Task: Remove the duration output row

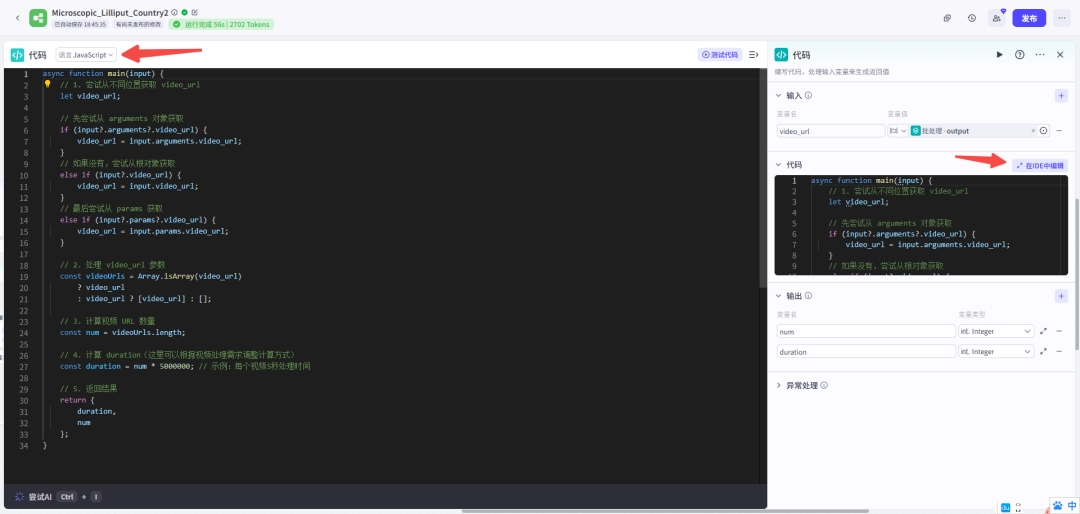Action: click(x=1059, y=351)
